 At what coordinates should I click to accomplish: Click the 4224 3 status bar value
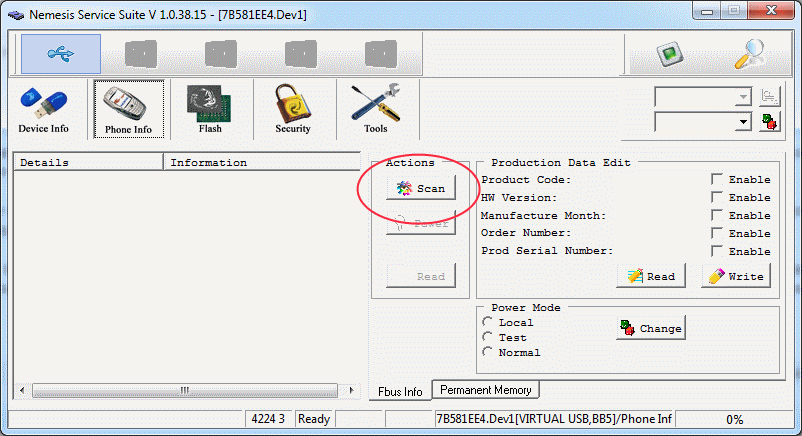point(268,419)
